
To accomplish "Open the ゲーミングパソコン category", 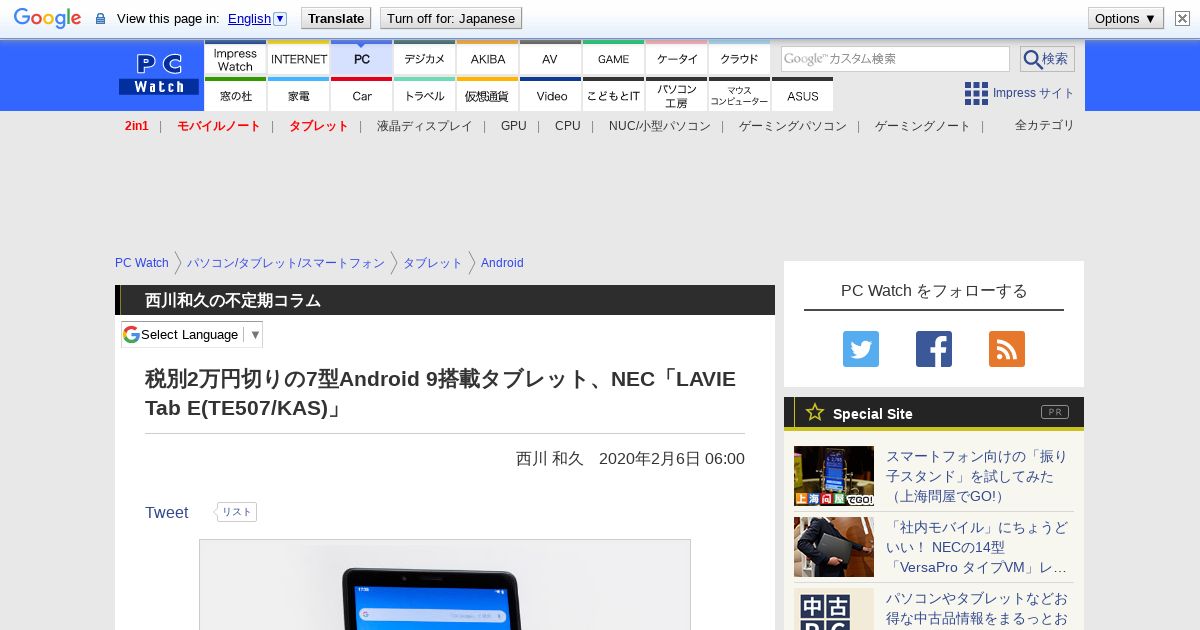I will point(793,126).
